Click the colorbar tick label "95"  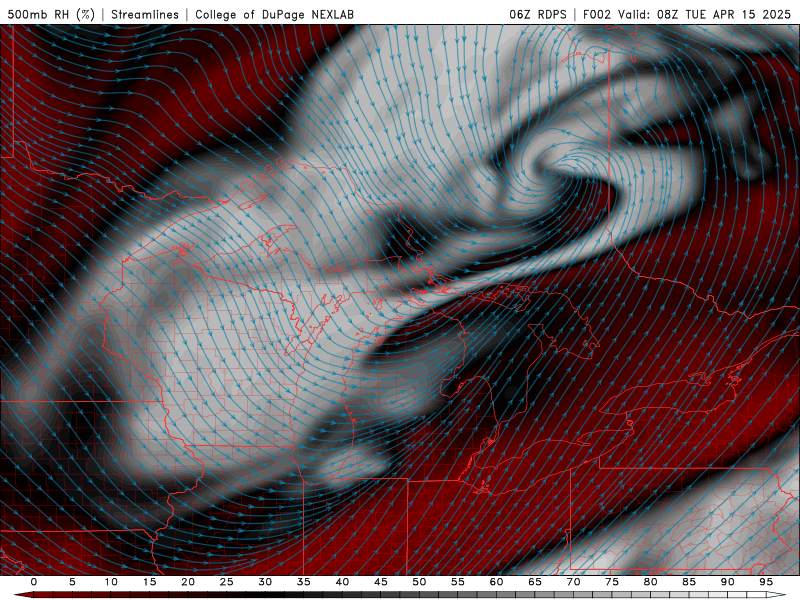click(766, 582)
